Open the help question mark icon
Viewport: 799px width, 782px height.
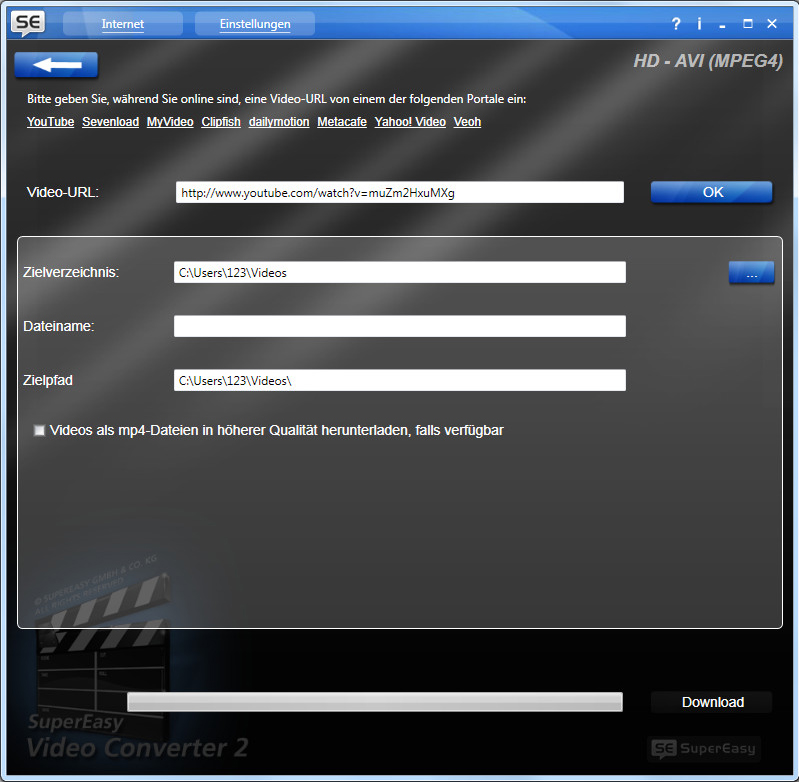pyautogui.click(x=676, y=23)
